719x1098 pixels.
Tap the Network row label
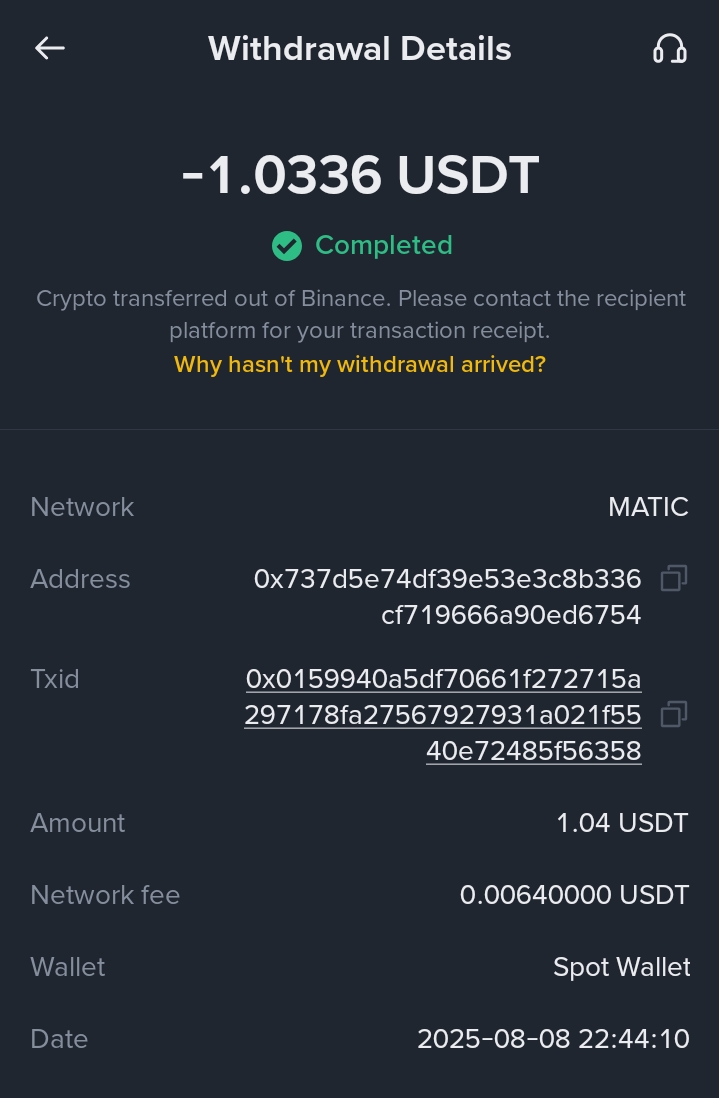click(x=82, y=507)
